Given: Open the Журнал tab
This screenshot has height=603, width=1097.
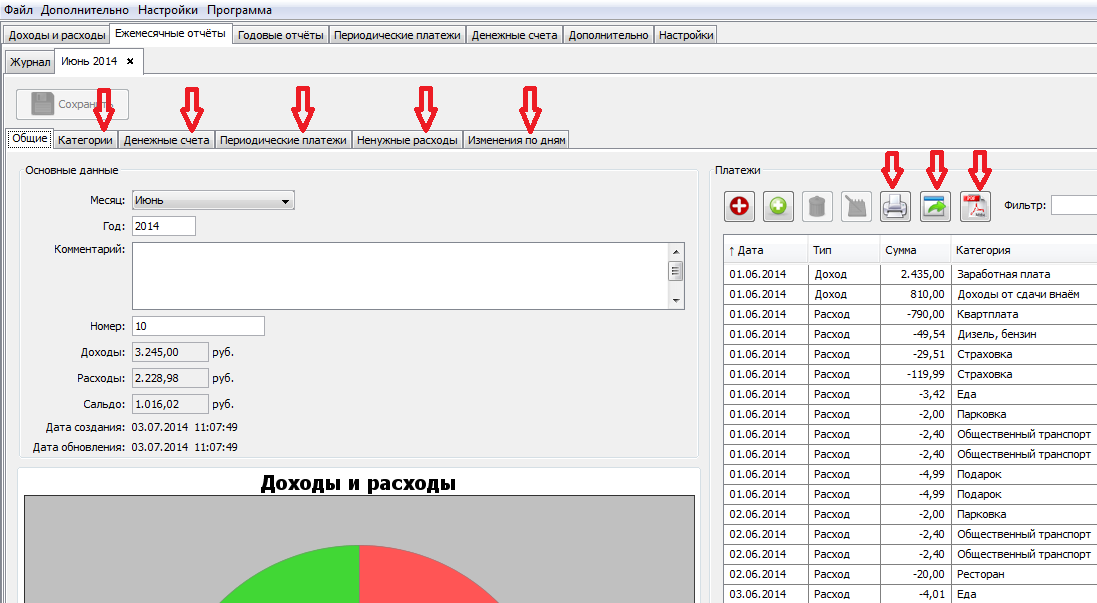Looking at the screenshot, I should (30, 62).
